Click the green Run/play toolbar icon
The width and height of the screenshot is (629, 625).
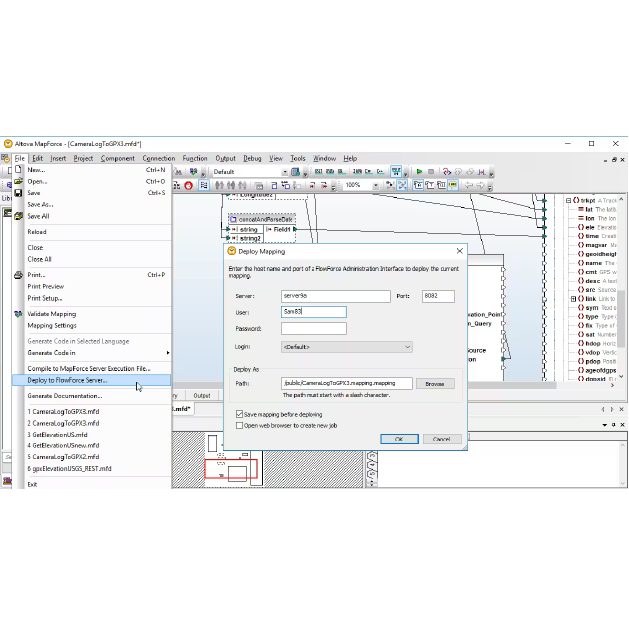point(419,172)
